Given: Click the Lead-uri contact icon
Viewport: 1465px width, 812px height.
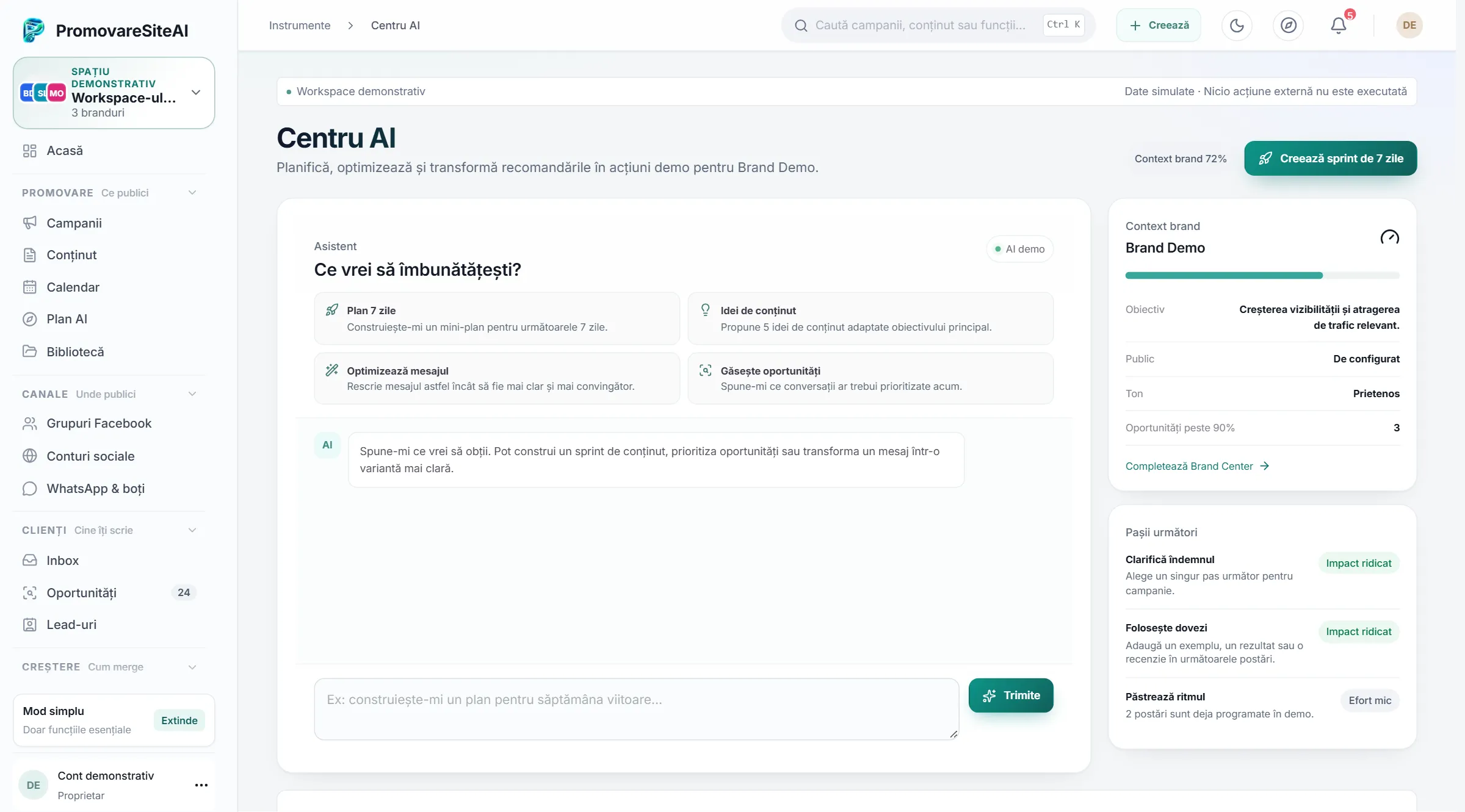Looking at the screenshot, I should pos(29,625).
